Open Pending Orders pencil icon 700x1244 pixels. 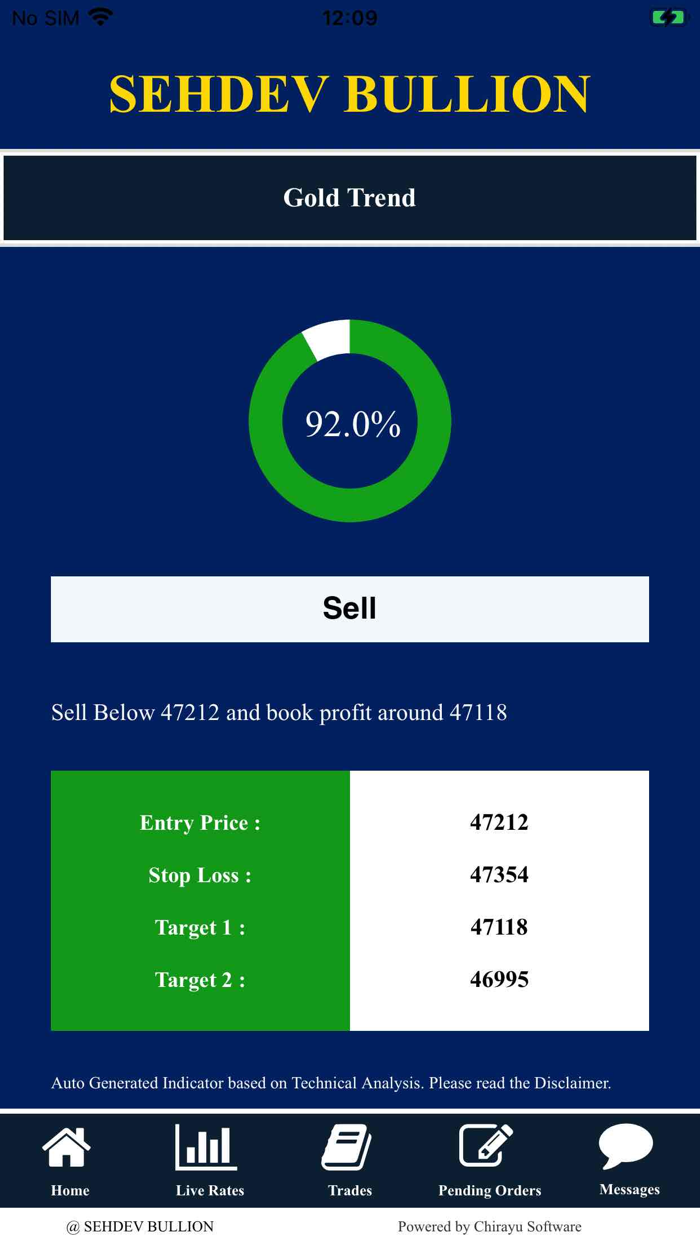(486, 1146)
